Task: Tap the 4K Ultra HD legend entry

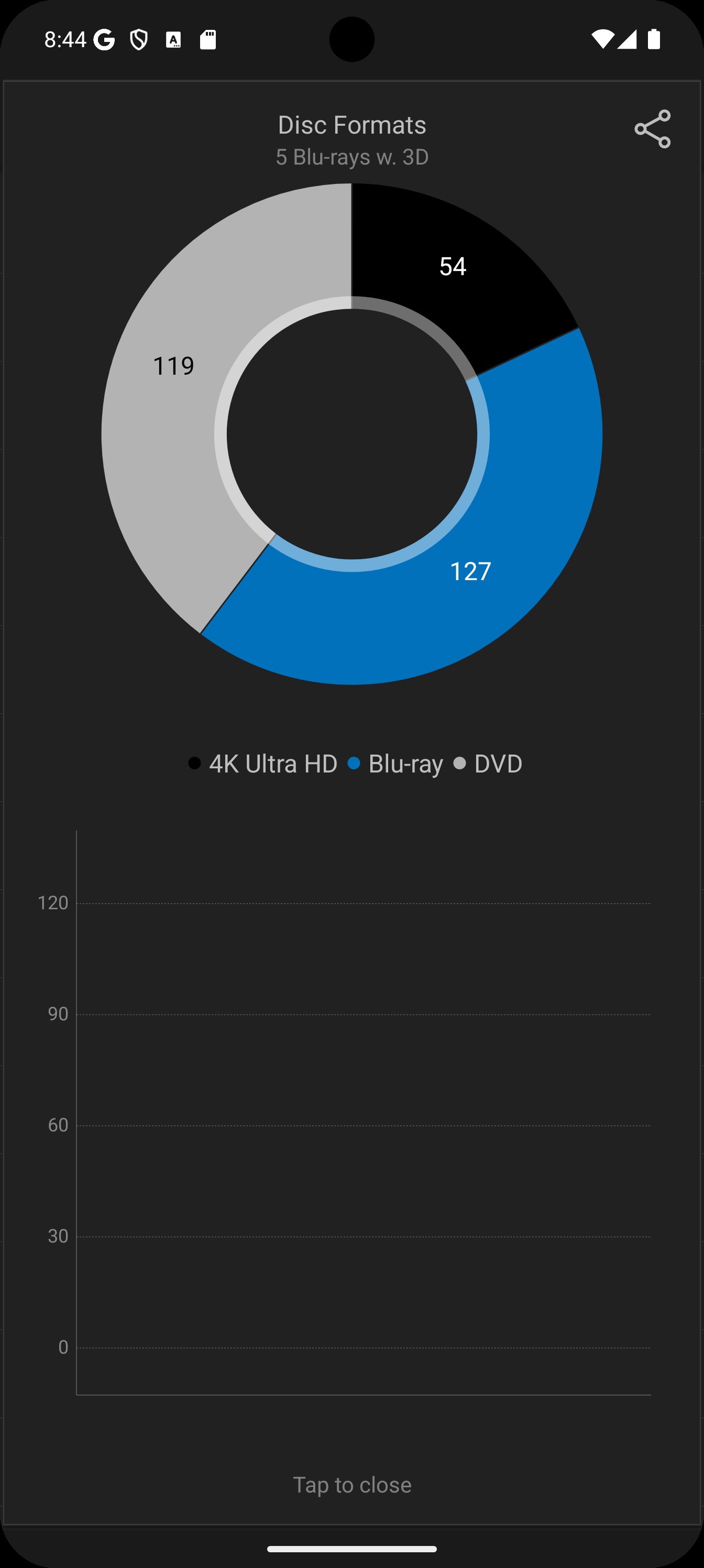Action: tap(263, 764)
